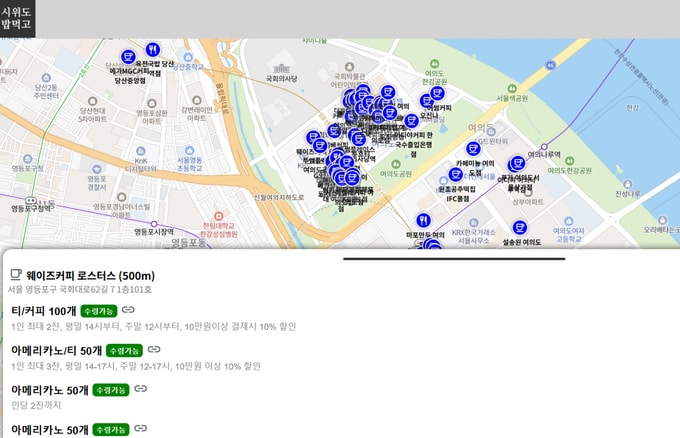Click address 서울 영등포구 국회대로62길 7 1층101호

(80, 289)
